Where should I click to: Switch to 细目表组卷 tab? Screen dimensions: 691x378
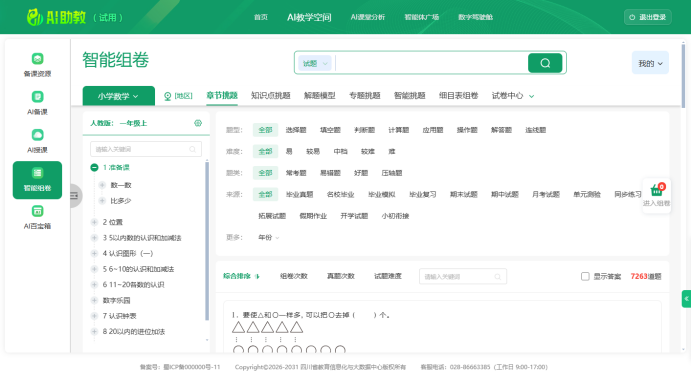point(458,96)
